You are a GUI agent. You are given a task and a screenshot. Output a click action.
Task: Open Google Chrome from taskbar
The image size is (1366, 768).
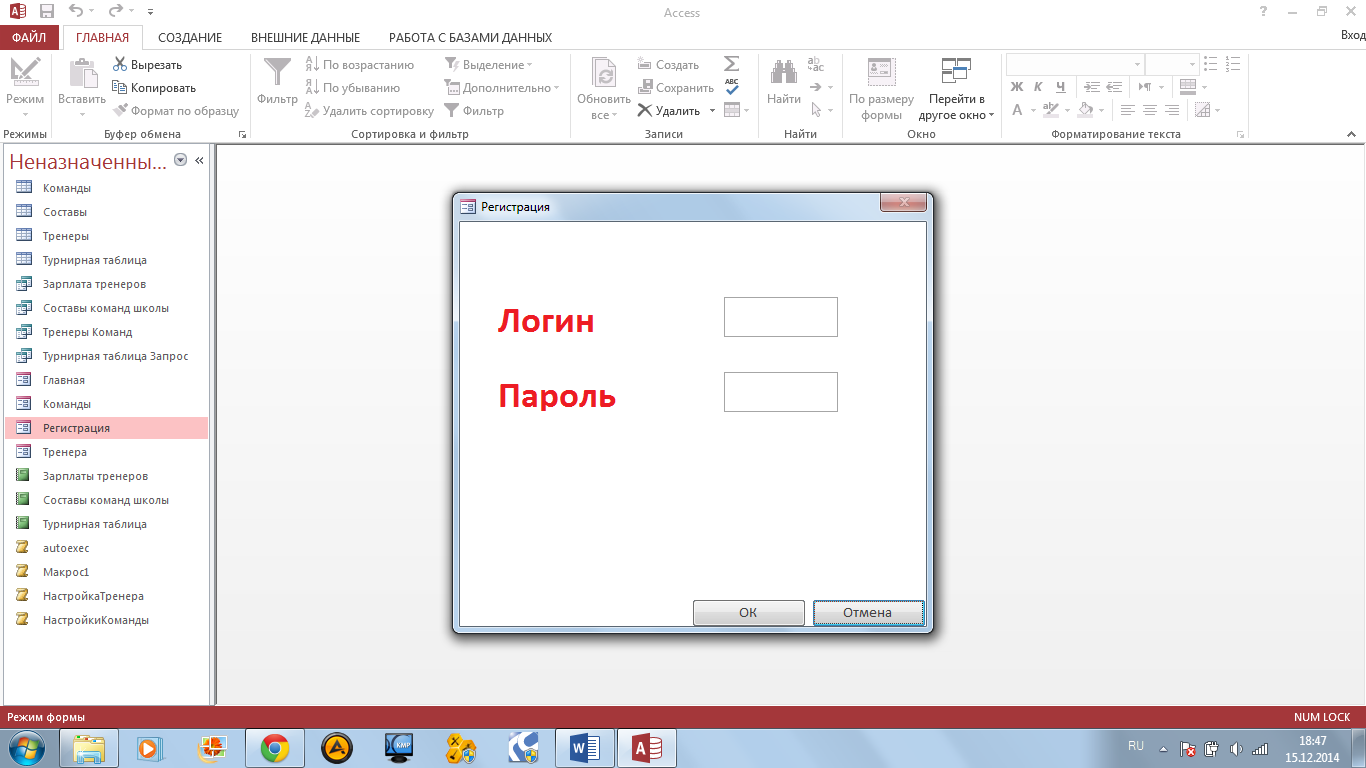(275, 748)
